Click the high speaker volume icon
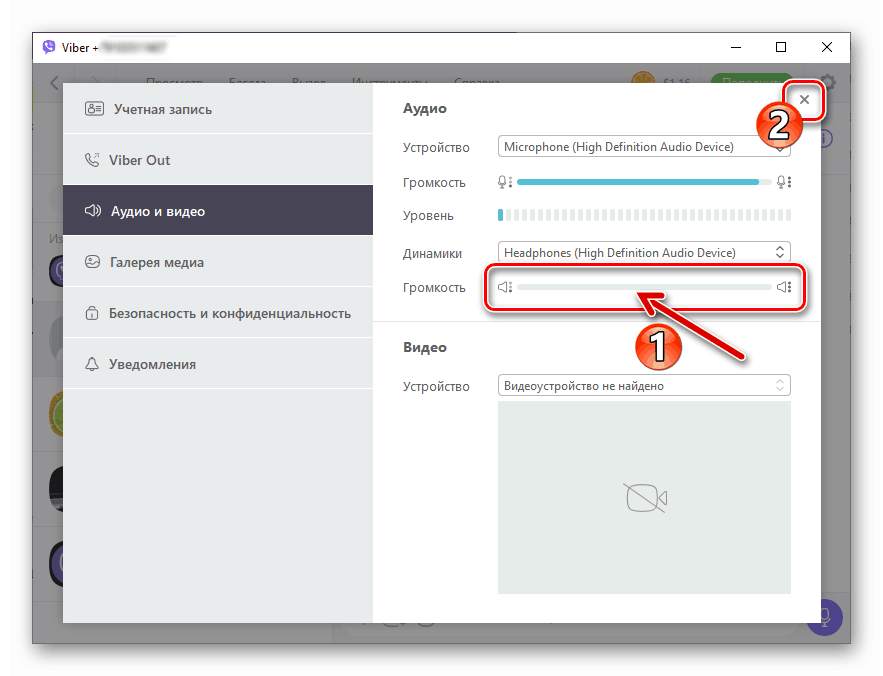 click(784, 287)
